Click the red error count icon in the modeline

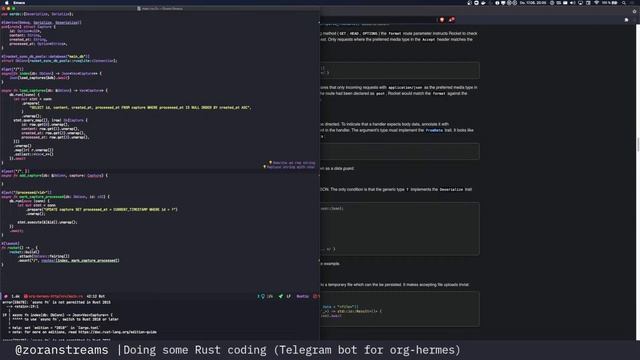[316, 296]
